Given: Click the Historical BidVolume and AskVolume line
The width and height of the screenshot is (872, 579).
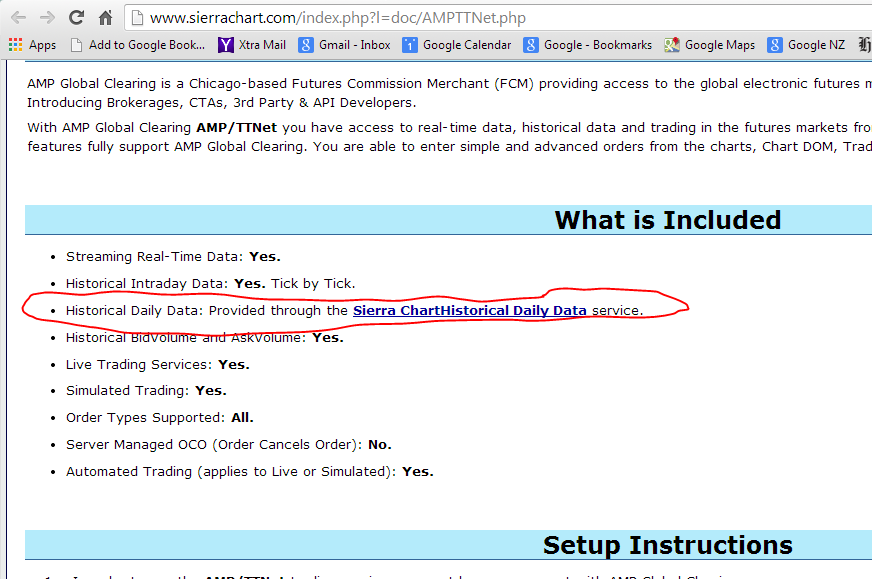Looking at the screenshot, I should pos(205,338).
